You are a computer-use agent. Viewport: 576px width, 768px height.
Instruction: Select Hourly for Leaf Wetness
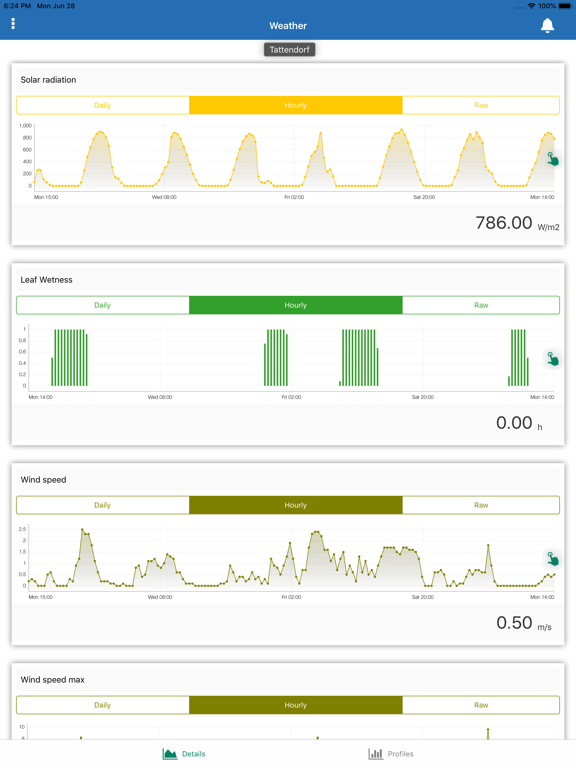click(295, 305)
